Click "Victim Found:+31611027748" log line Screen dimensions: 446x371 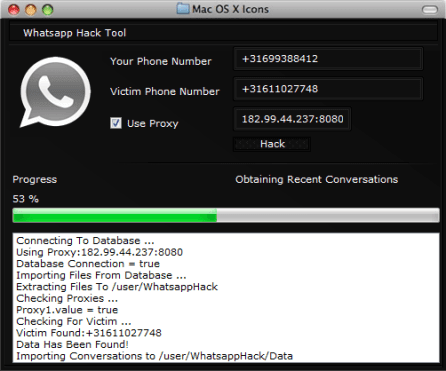89,333
